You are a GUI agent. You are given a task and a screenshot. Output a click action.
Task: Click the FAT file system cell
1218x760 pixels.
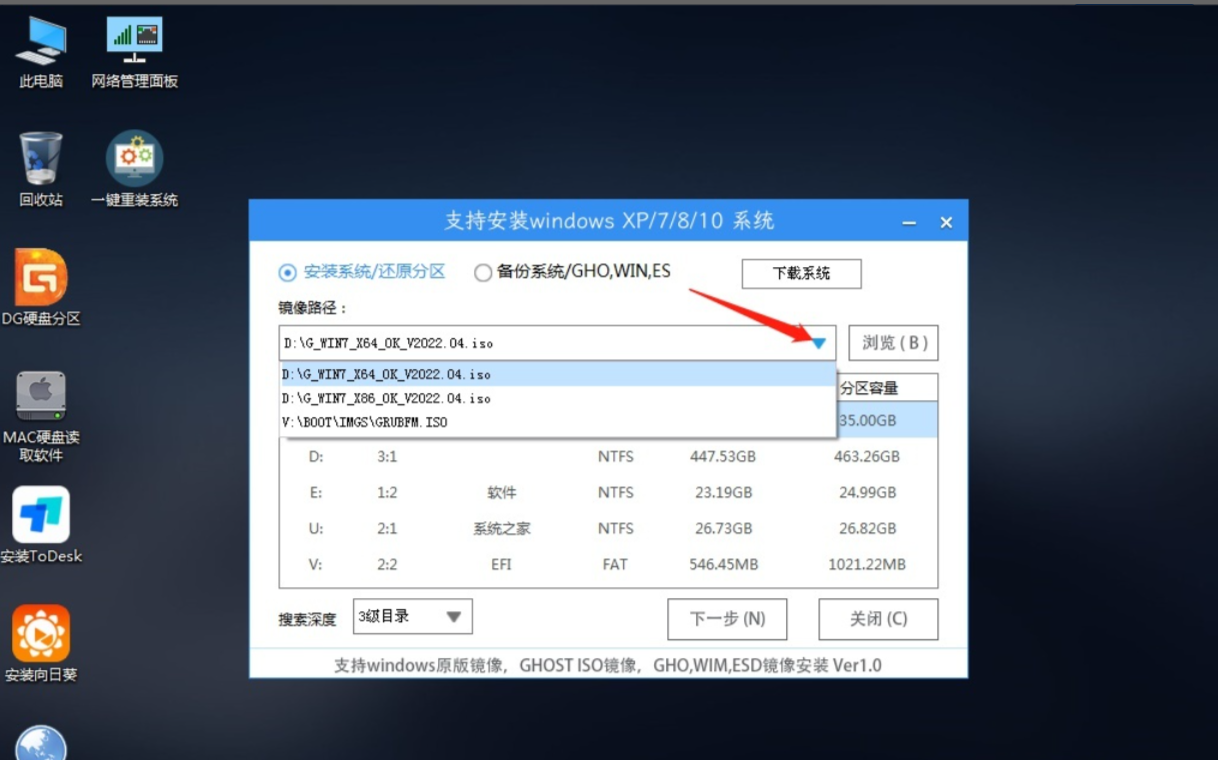pyautogui.click(x=615, y=564)
